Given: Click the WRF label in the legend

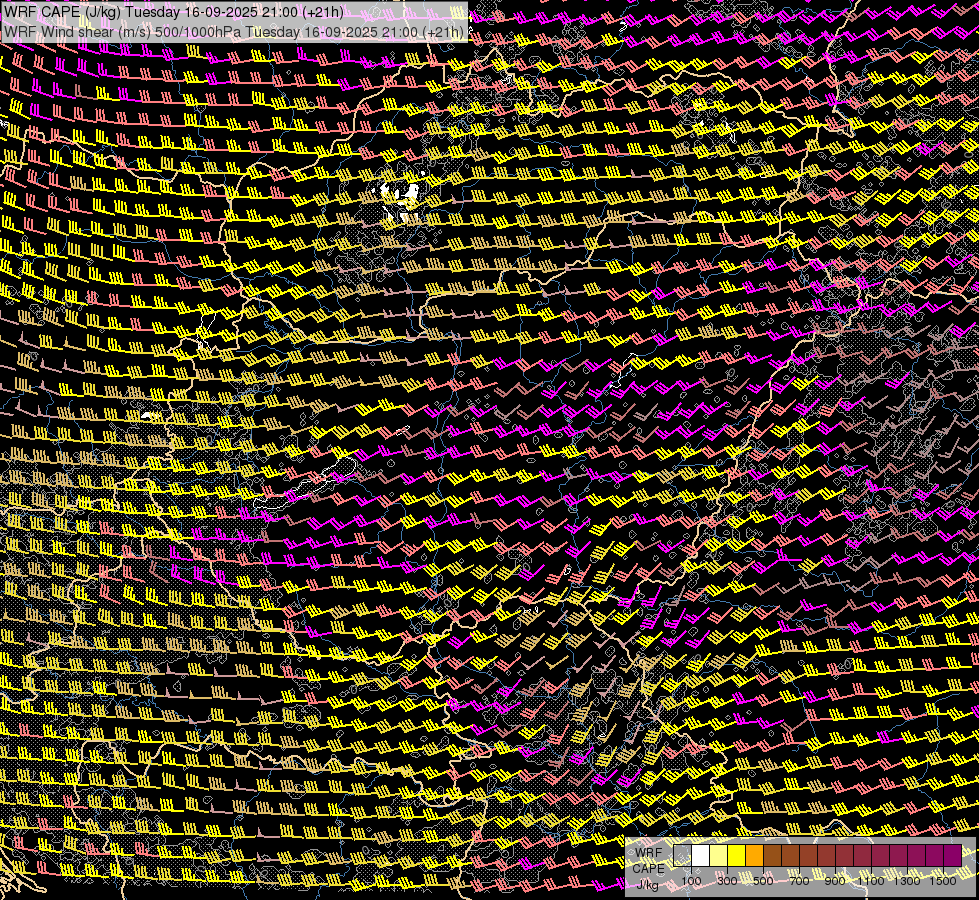Looking at the screenshot, I should [648, 853].
